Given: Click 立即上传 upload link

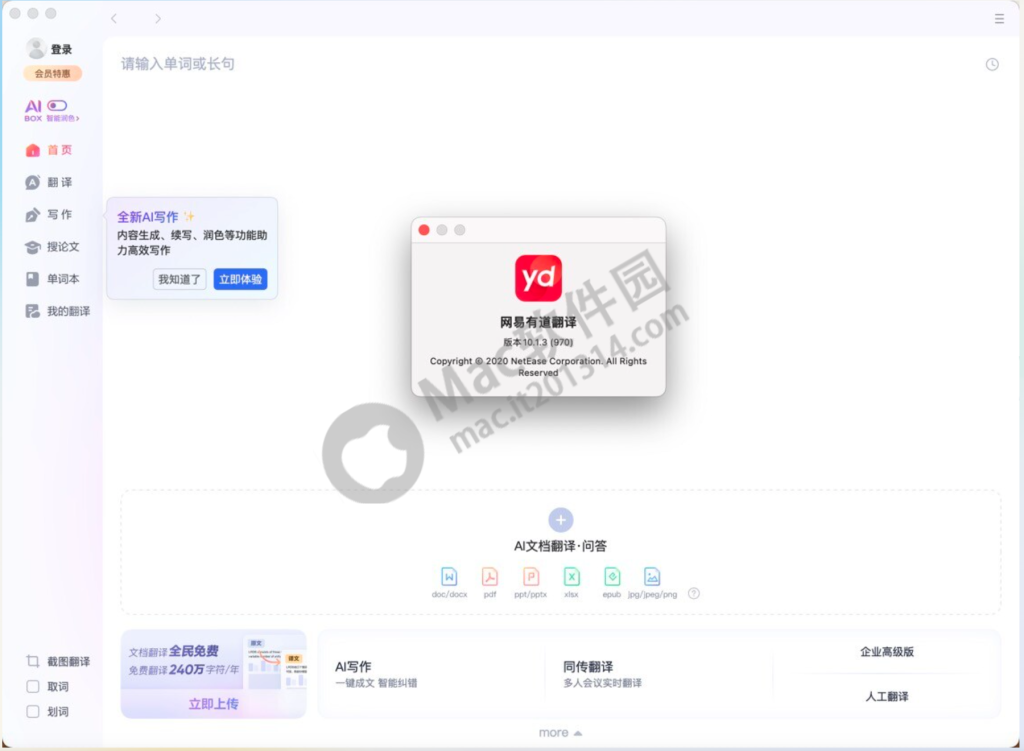Looking at the screenshot, I should pyautogui.click(x=214, y=704).
